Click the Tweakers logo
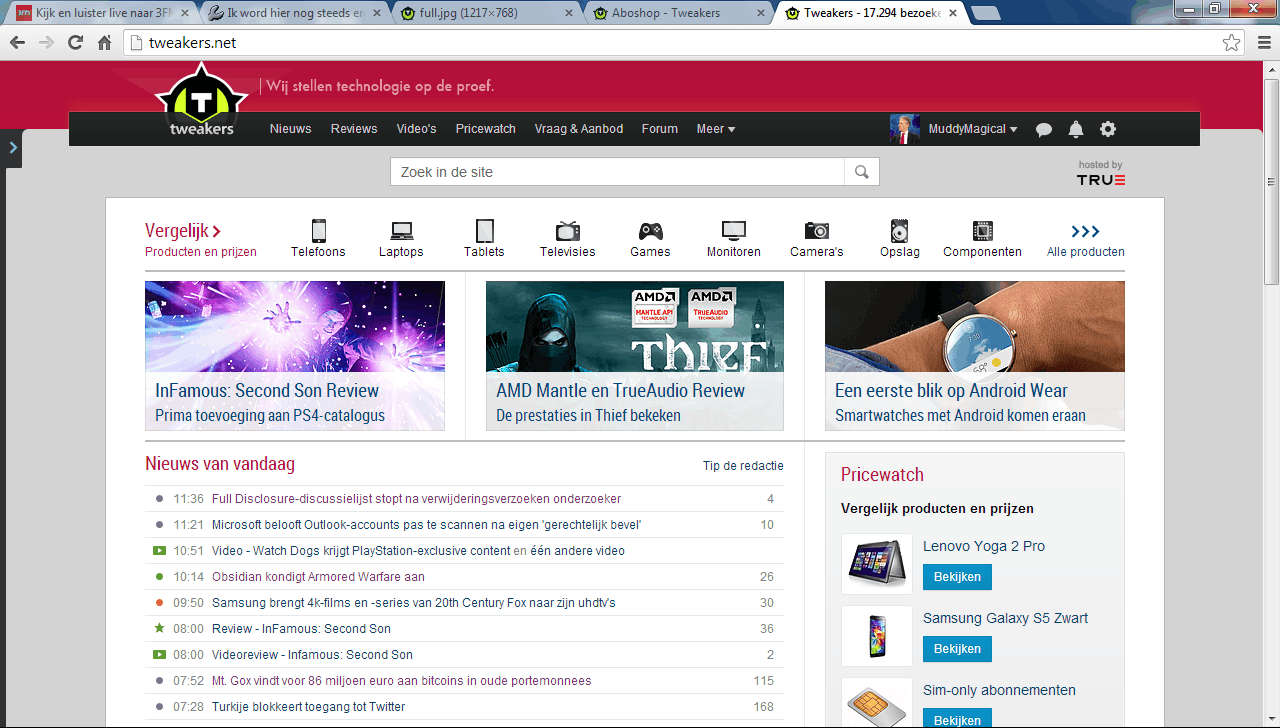The image size is (1280, 728). click(201, 100)
